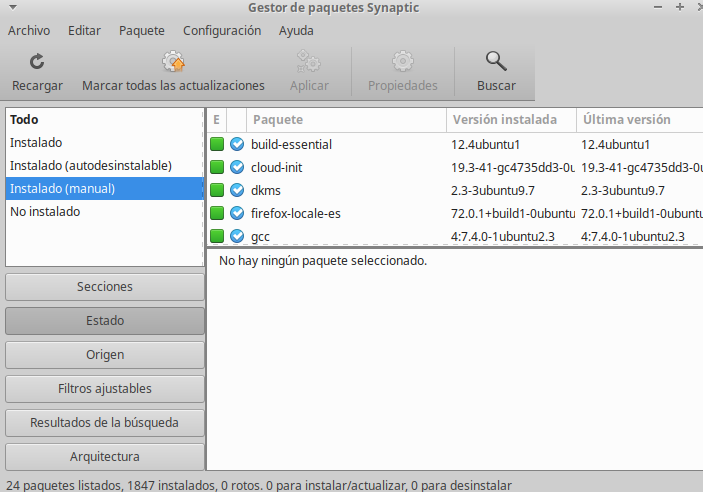Viewport: 703px width, 492px height.
Task: Open the Ayuda menu
Action: [296, 30]
